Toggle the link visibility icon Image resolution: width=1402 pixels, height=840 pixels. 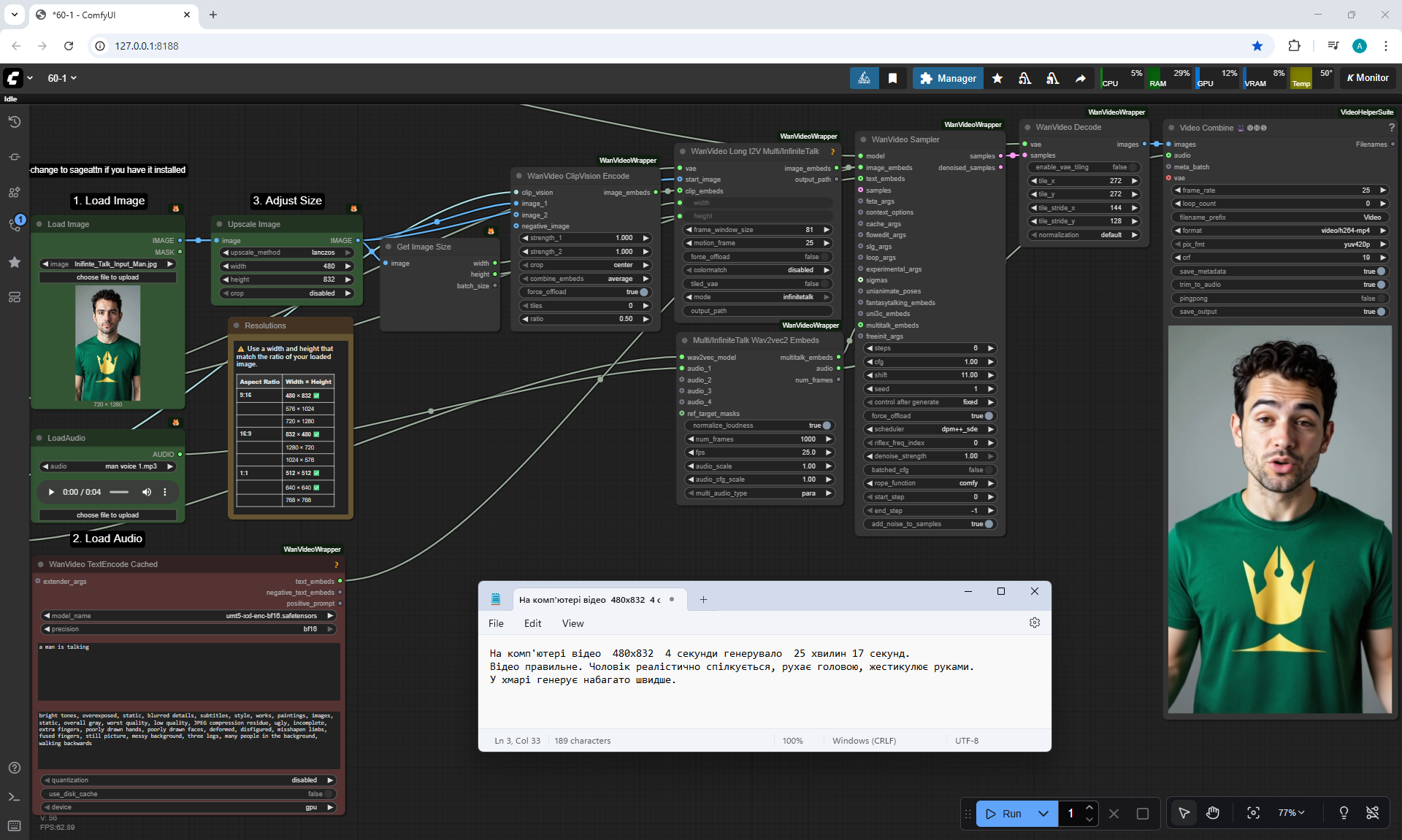pyautogui.click(x=1372, y=813)
